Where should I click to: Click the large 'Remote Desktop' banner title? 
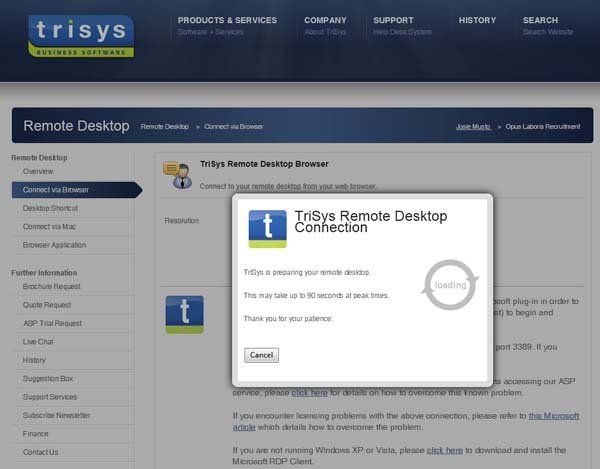(76, 126)
